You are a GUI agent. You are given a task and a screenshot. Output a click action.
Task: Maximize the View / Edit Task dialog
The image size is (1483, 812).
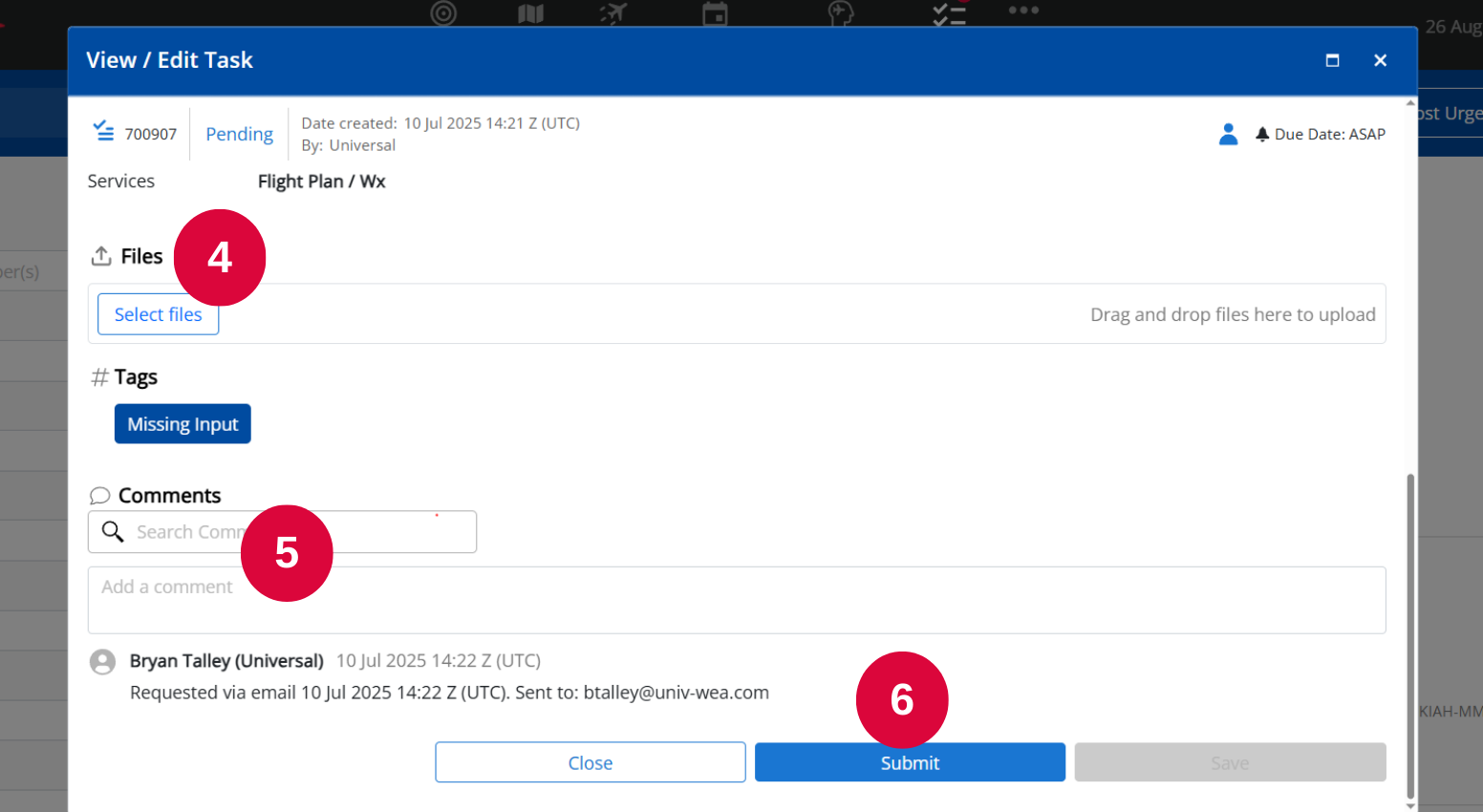pos(1332,60)
